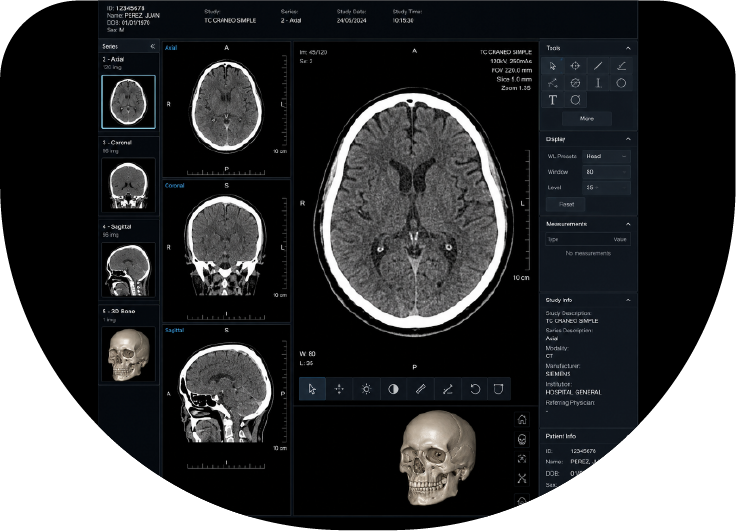Click the Axial viewport label
Screen dimensions: 736x531
[171, 48]
